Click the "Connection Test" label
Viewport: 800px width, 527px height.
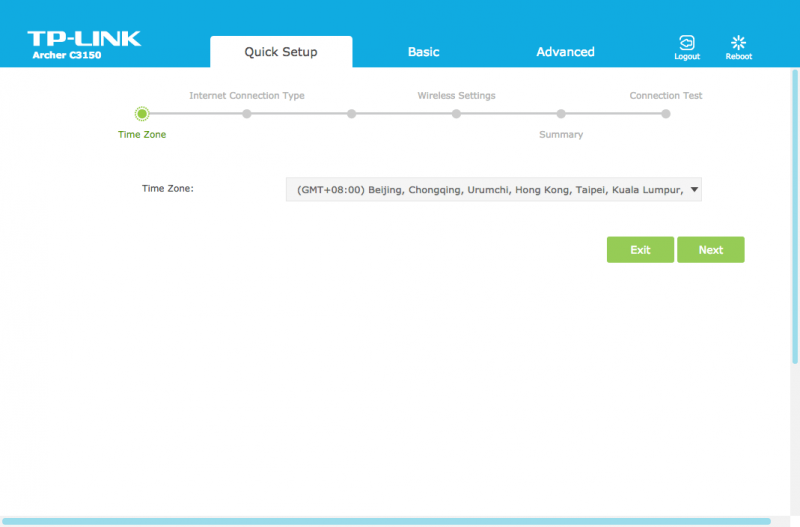coord(666,95)
